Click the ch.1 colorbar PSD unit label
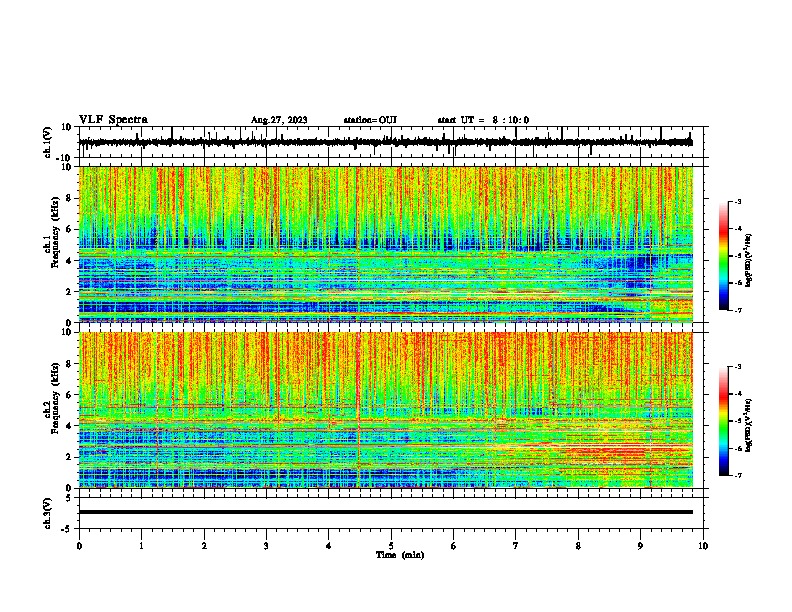This screenshot has height=612, width=792. 749,261
